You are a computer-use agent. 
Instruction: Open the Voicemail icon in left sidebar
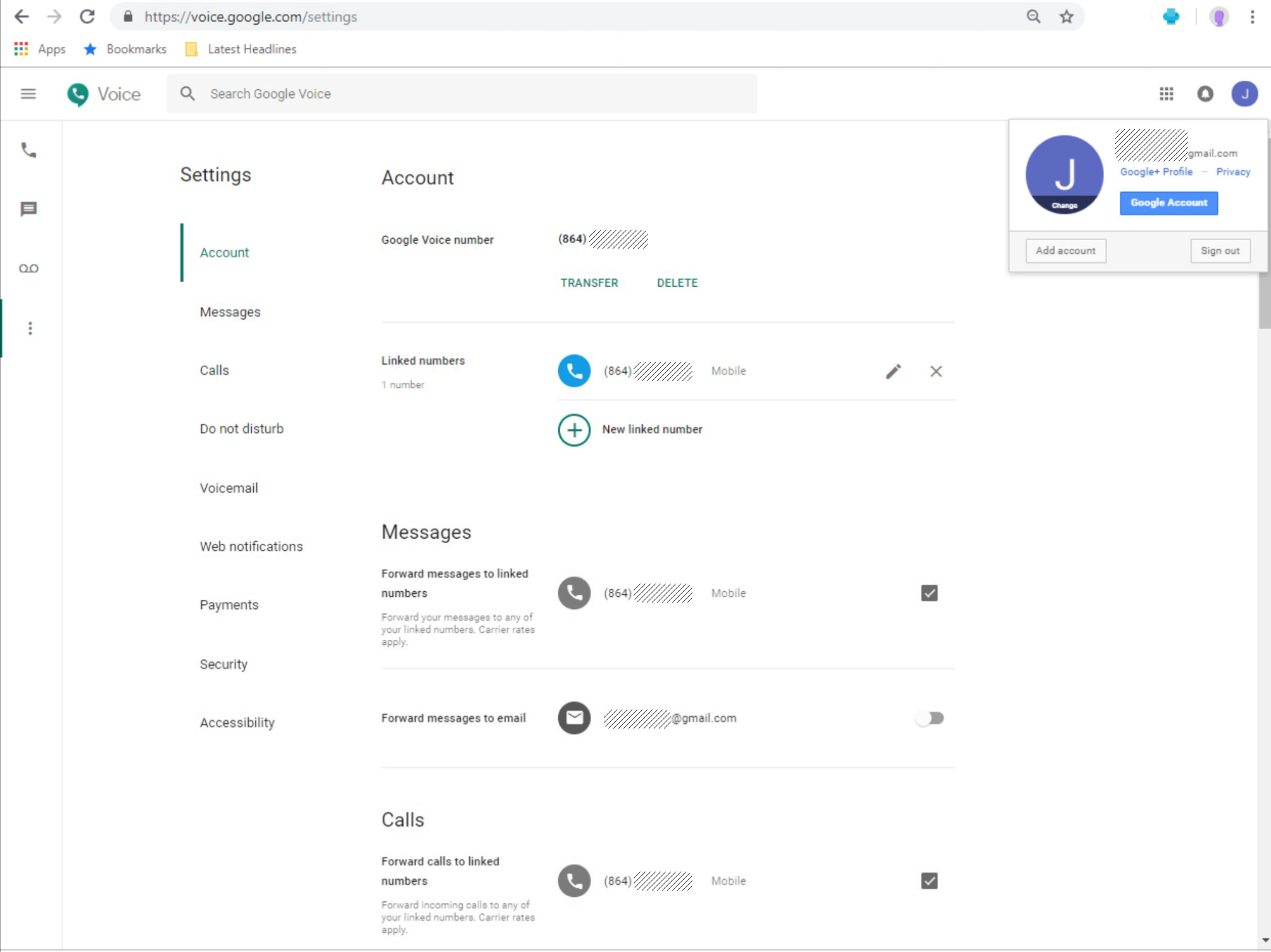[x=28, y=268]
